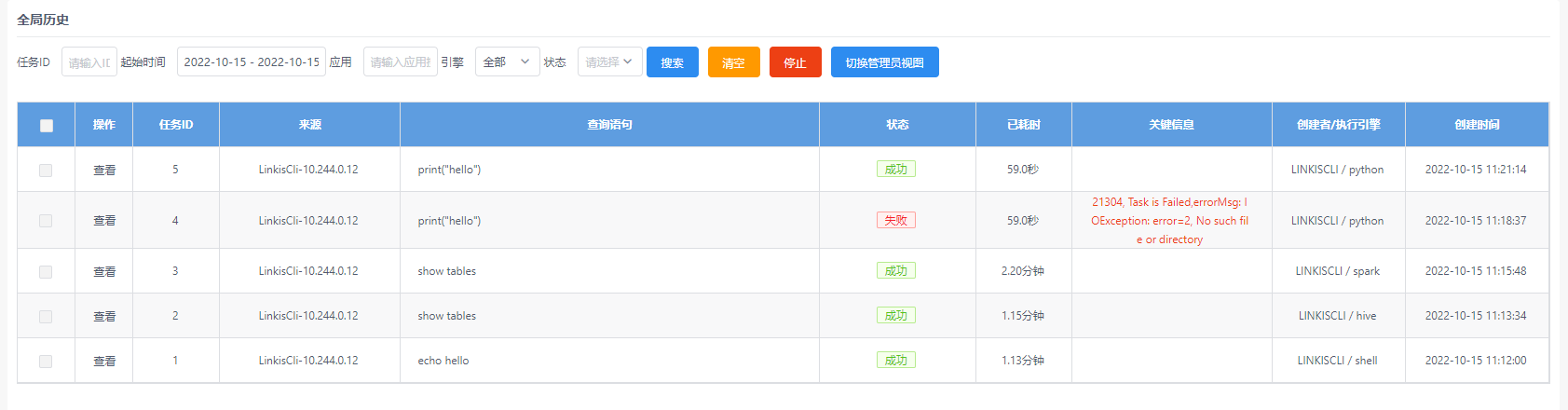
Task: Click the red 停止 button
Action: click(795, 62)
